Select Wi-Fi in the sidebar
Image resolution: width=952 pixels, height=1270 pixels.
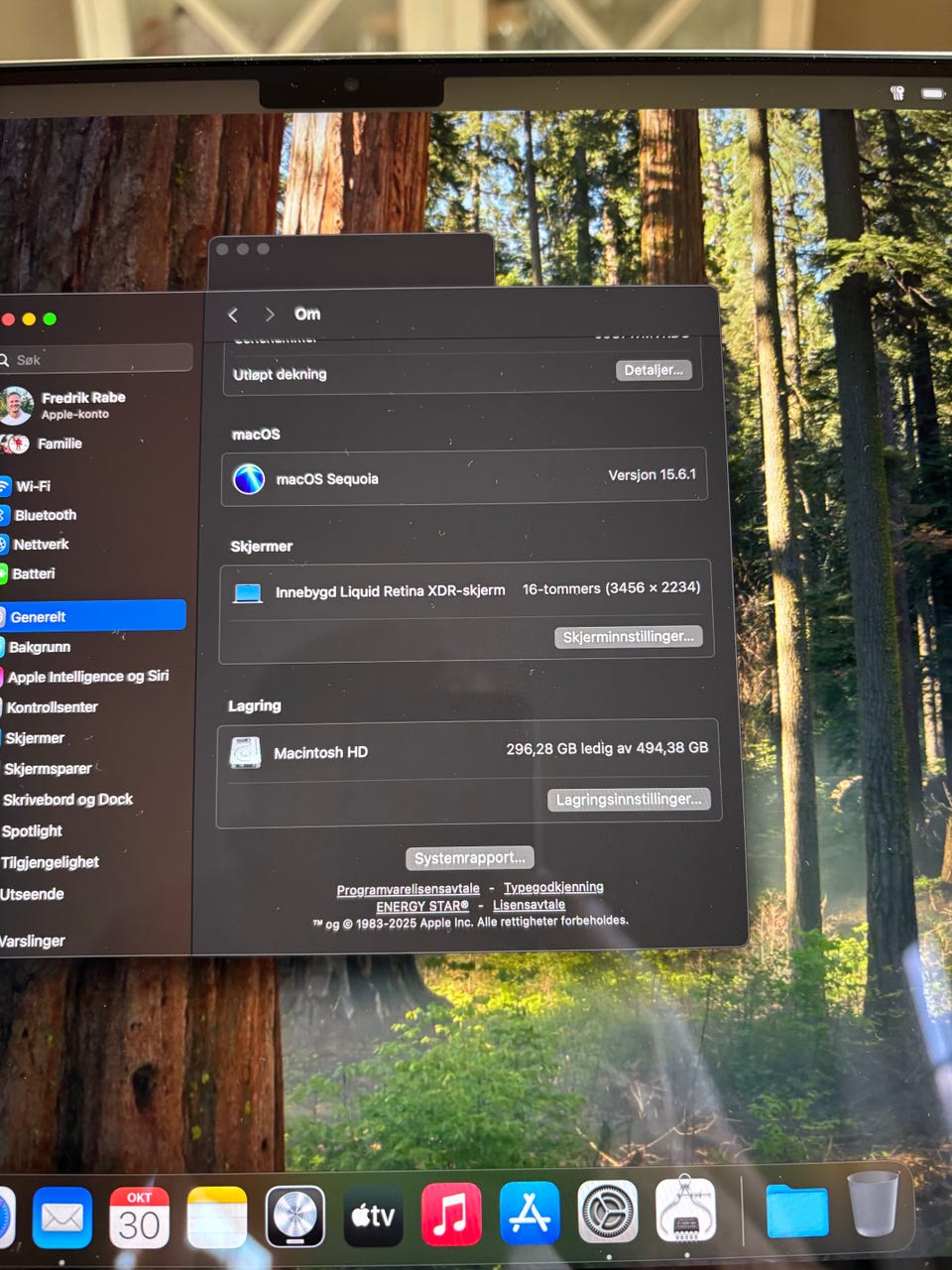(33, 486)
